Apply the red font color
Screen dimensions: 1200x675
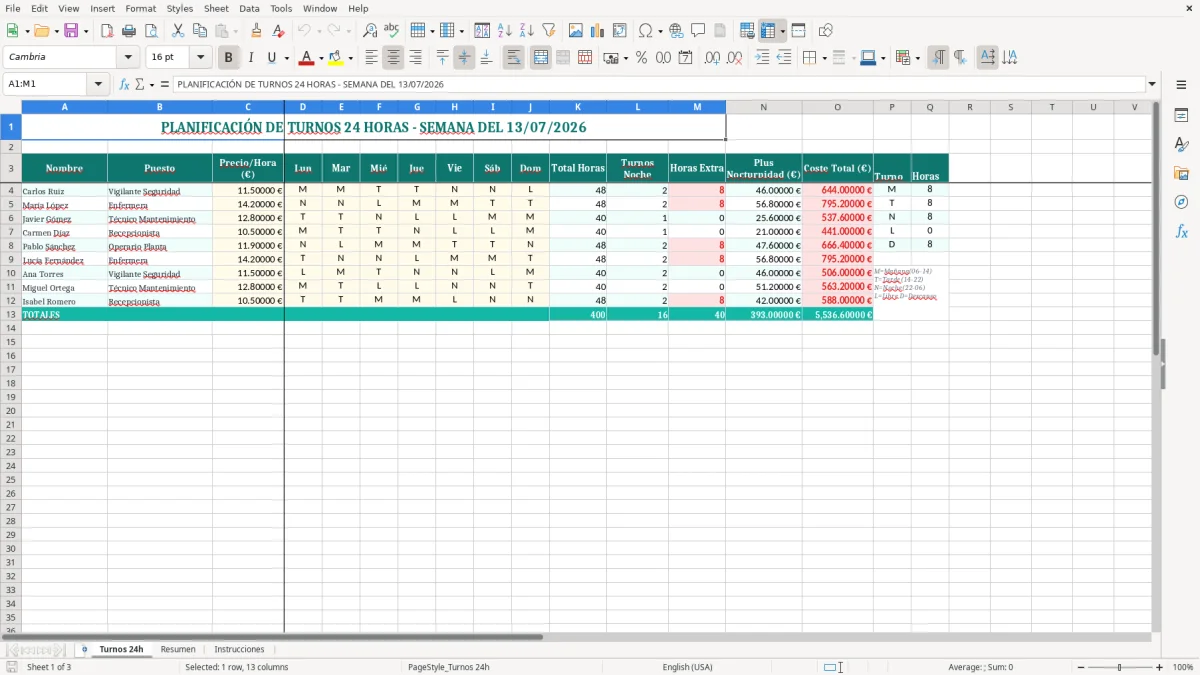[x=307, y=58]
